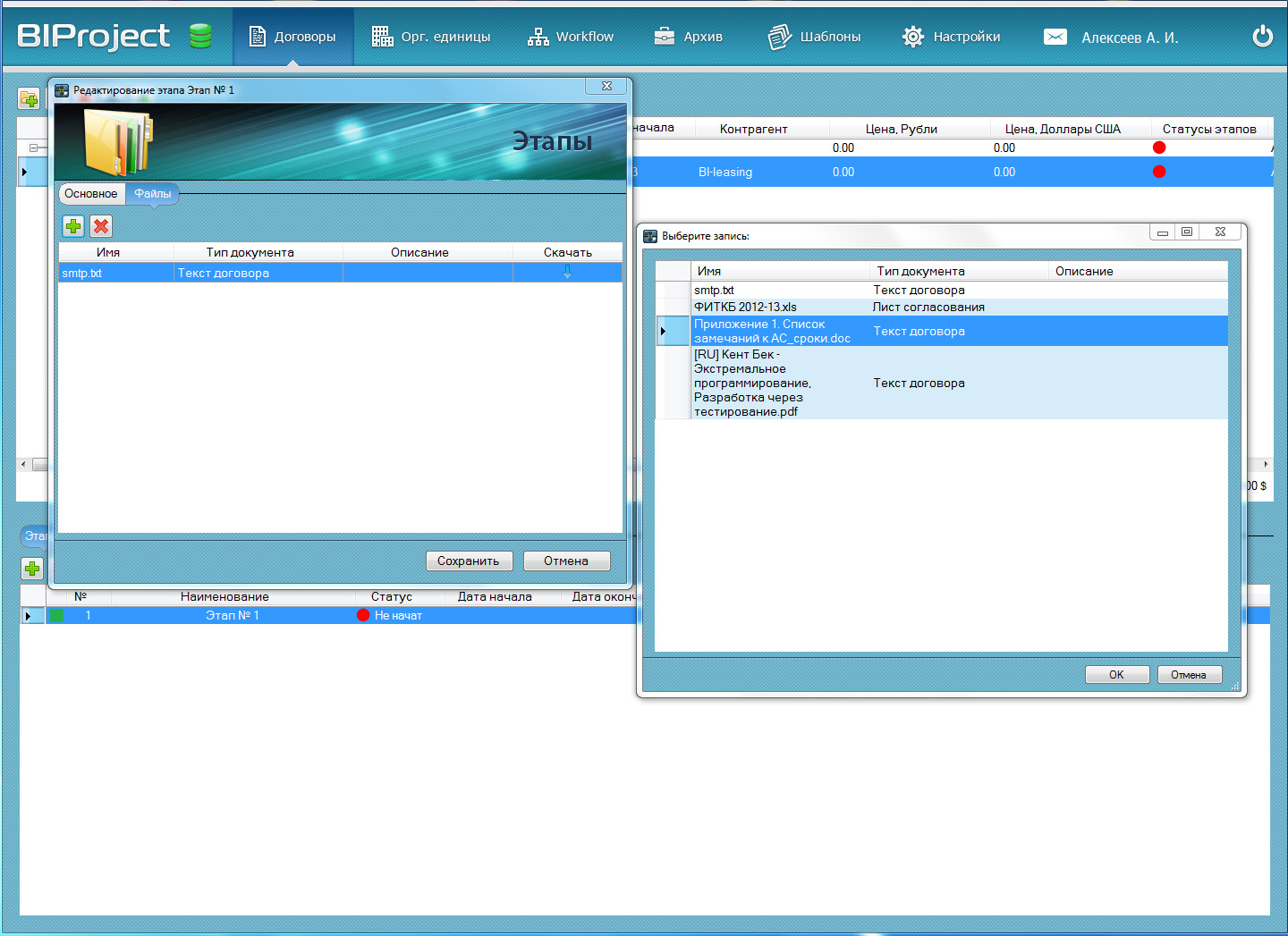Collapse the contract tree node
Viewport: 1288px width, 936px height.
click(x=33, y=148)
